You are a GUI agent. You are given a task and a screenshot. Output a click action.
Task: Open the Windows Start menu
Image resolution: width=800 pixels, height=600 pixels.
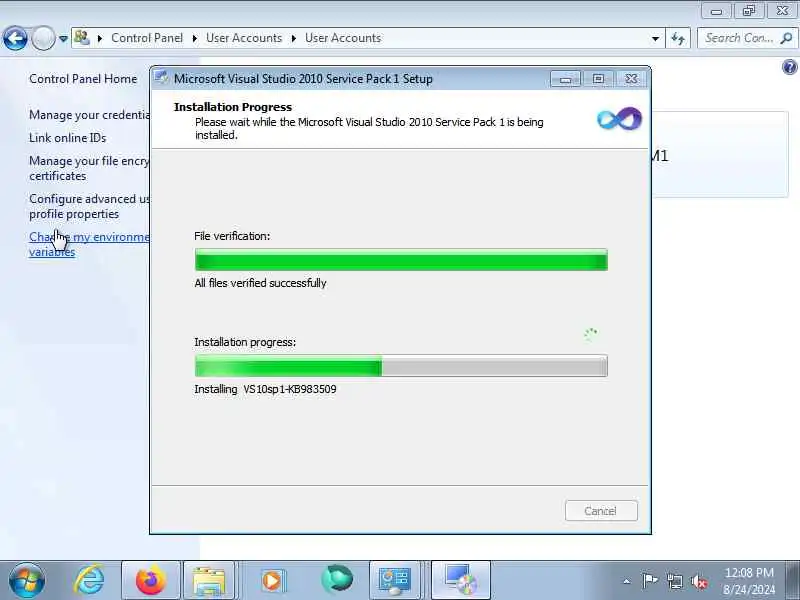tap(27, 581)
